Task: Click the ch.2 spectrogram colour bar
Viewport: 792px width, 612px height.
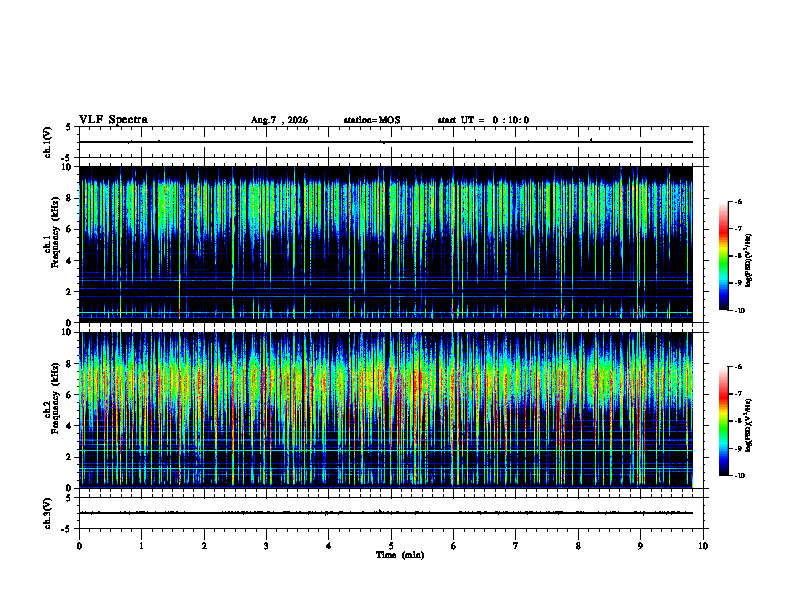Action: pos(723,421)
